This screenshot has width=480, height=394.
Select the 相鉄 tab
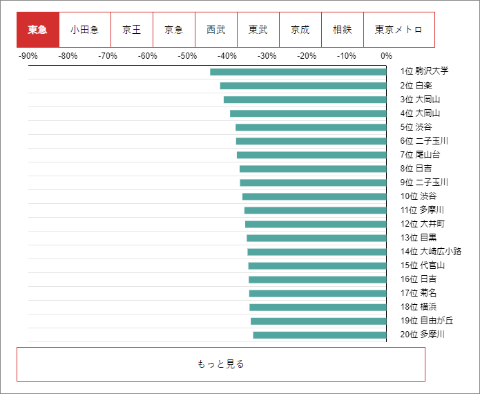[342, 30]
